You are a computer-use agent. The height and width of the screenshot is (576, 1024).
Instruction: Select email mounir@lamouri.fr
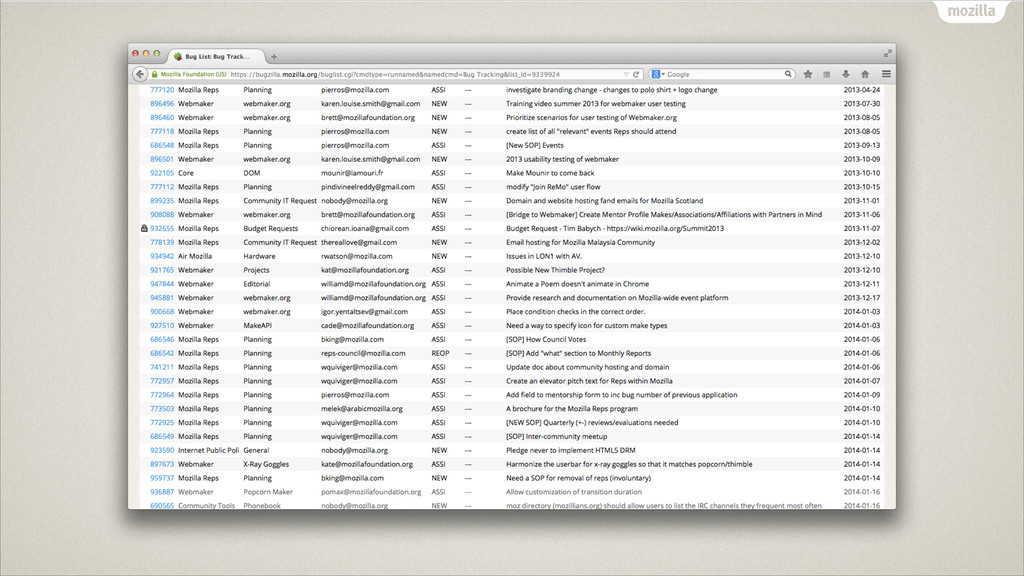[x=352, y=173]
